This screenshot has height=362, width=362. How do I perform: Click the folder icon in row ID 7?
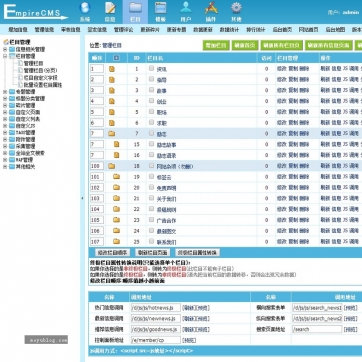click(111, 134)
